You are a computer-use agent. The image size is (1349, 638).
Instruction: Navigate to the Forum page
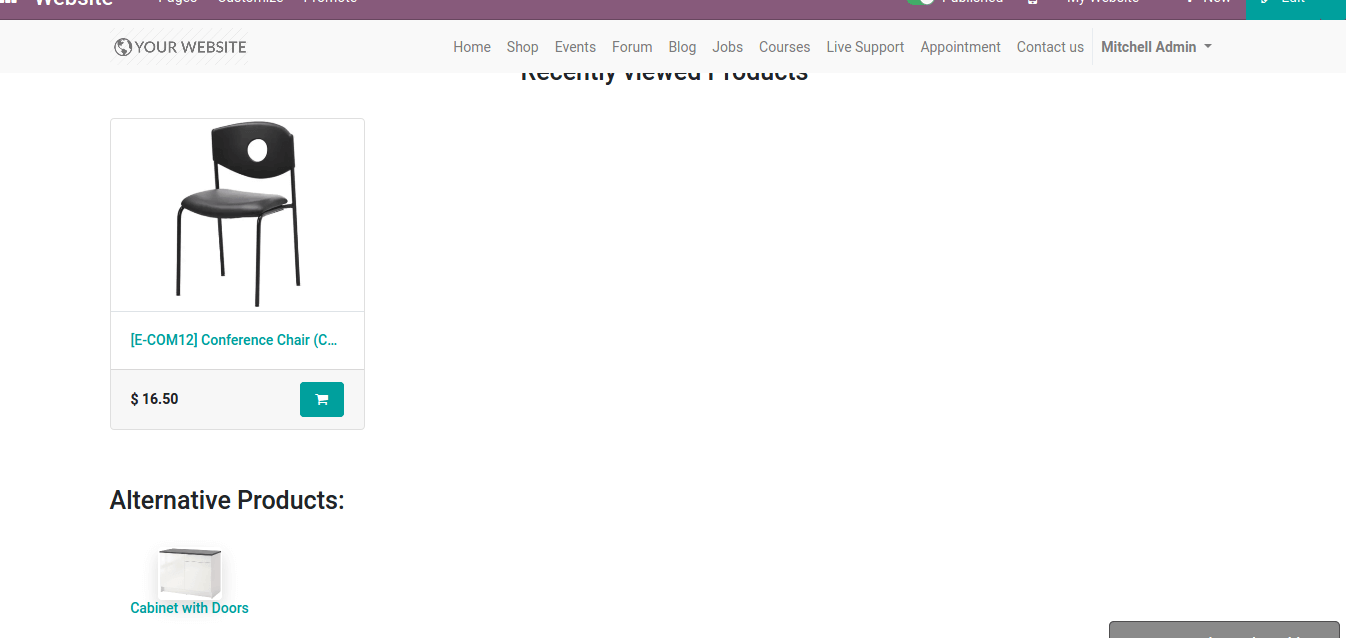tap(632, 47)
